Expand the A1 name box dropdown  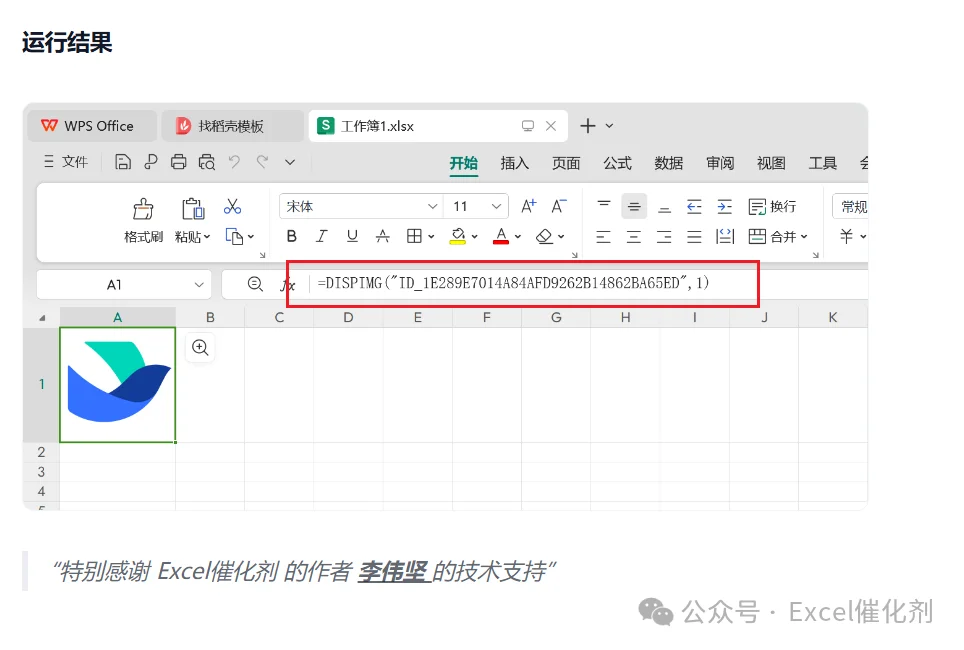(x=199, y=285)
